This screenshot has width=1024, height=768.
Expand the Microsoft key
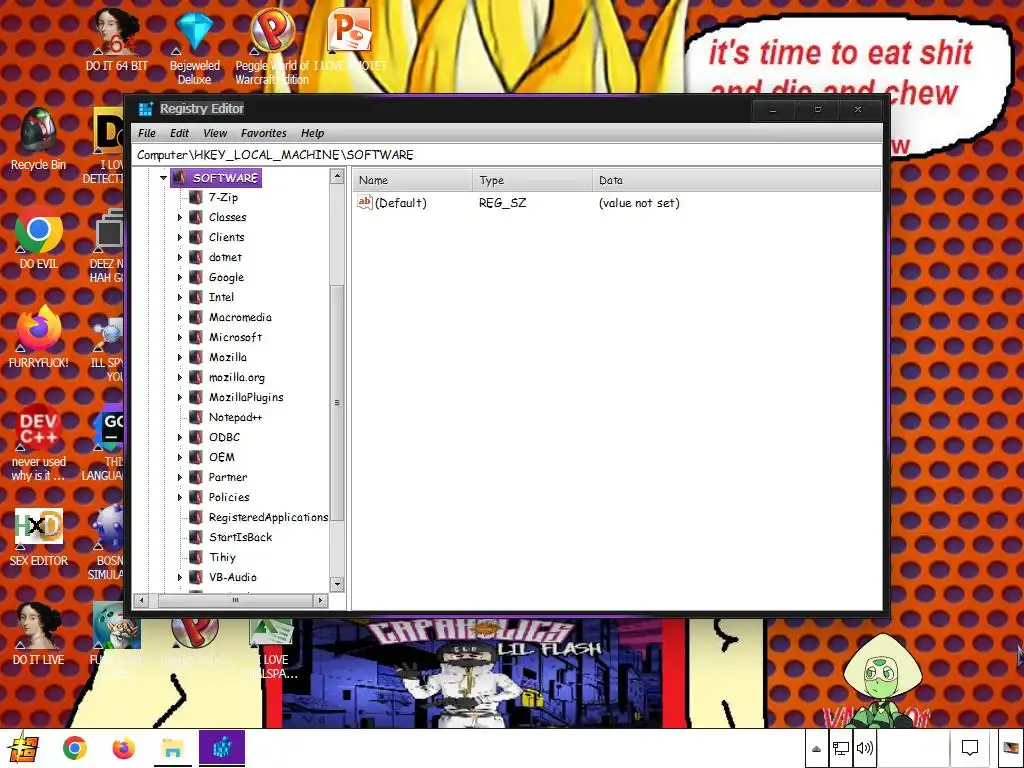pos(180,338)
